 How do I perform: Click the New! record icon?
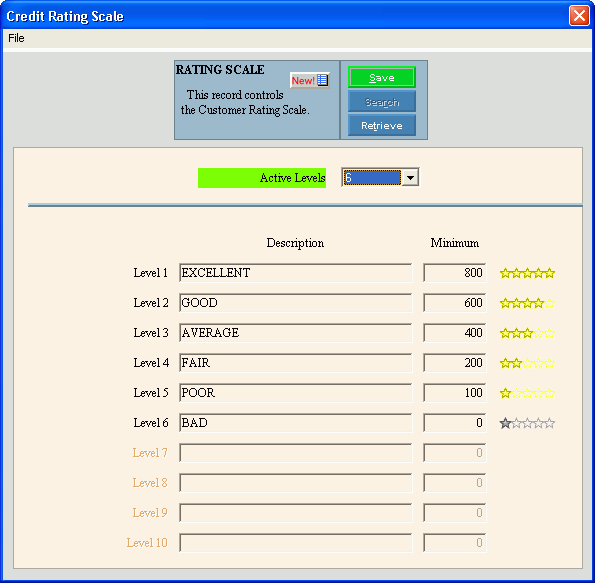point(310,80)
